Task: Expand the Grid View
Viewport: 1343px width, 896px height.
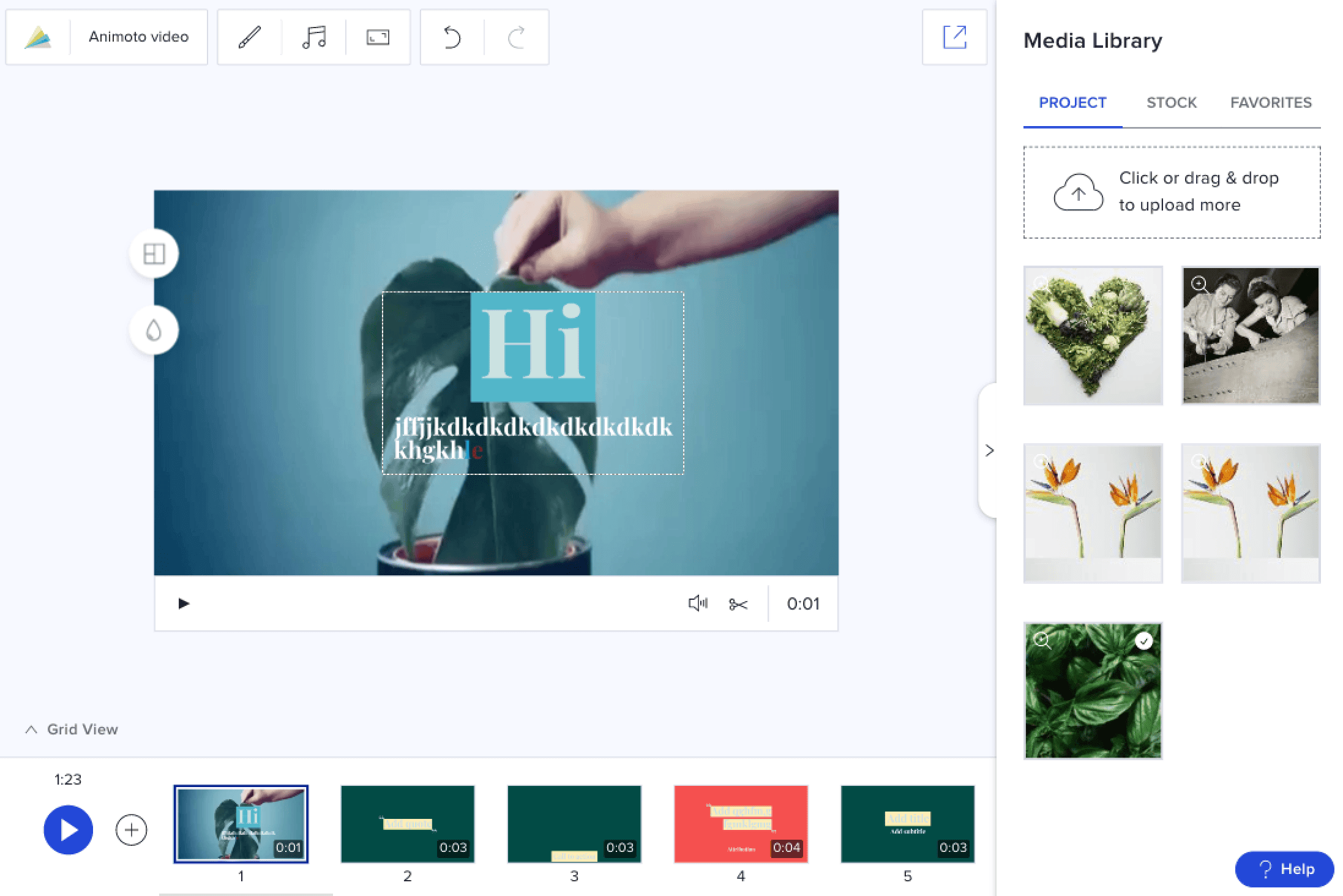Action: point(71,730)
